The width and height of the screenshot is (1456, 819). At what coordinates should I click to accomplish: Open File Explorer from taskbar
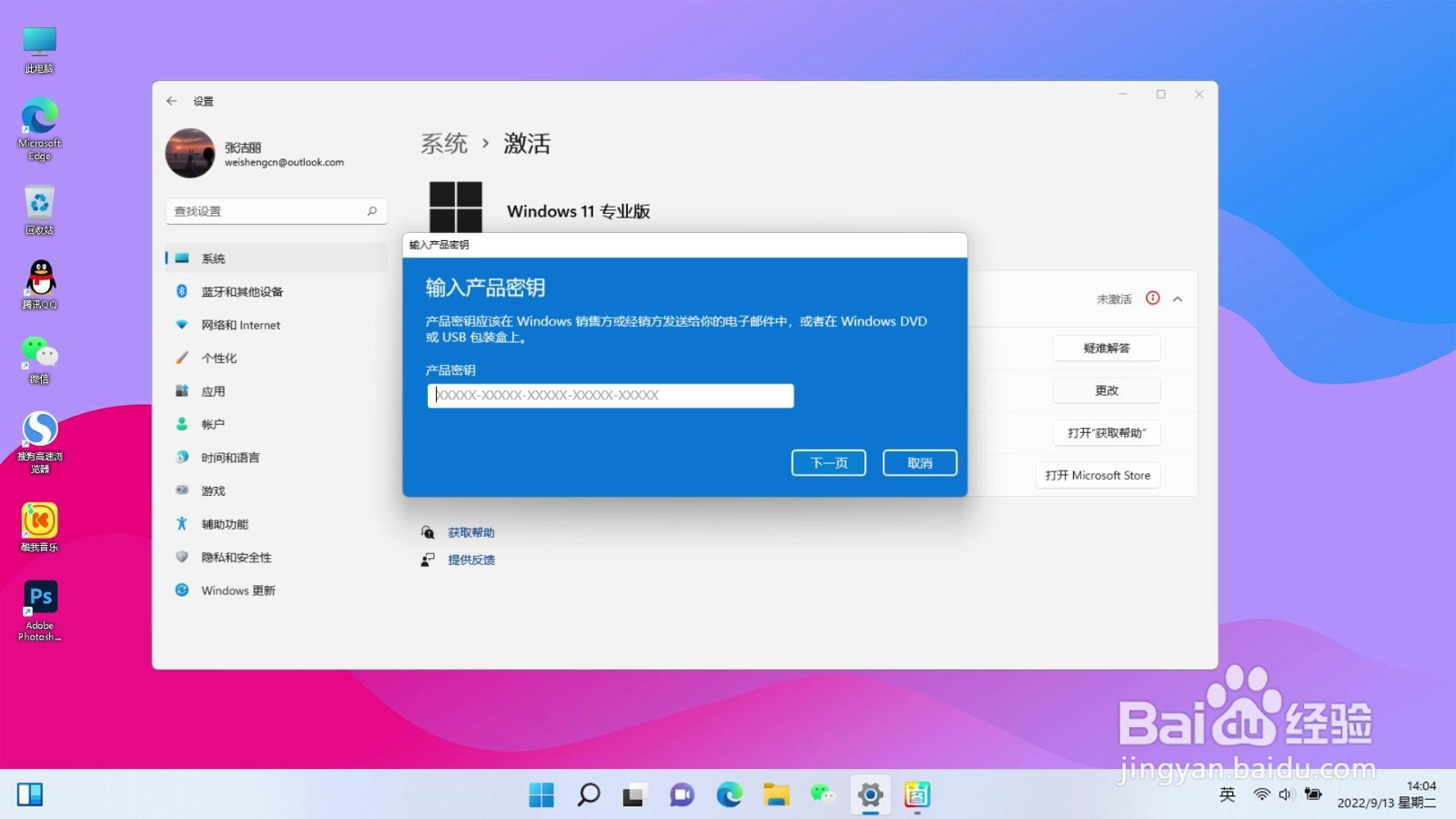pos(776,794)
